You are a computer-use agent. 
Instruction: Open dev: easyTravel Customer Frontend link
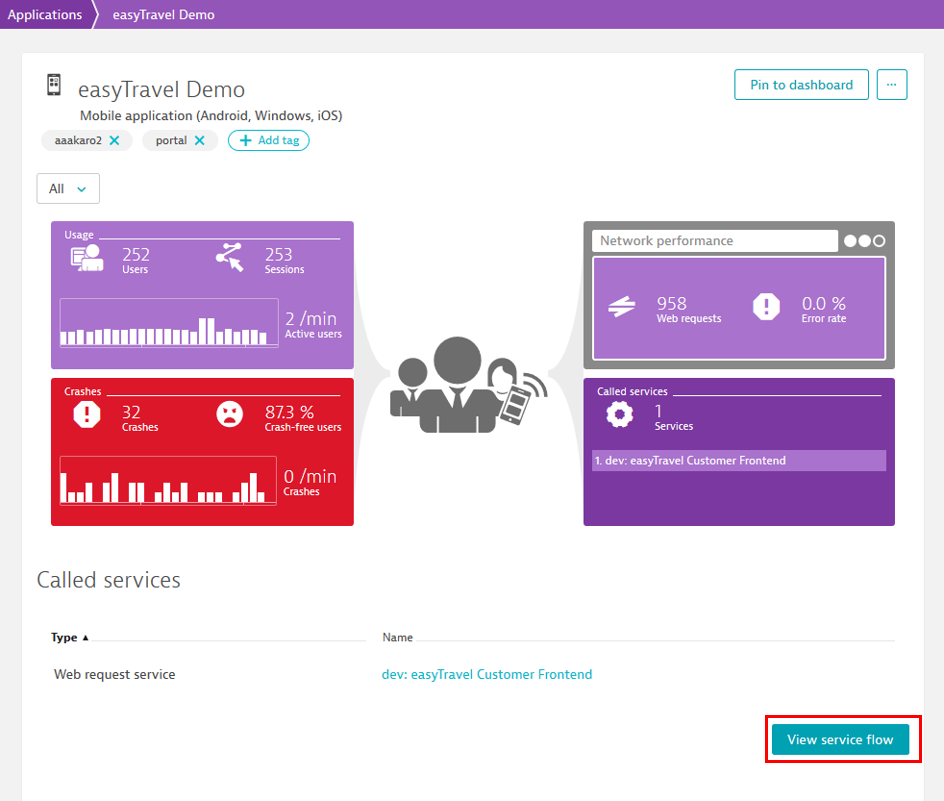coord(487,675)
